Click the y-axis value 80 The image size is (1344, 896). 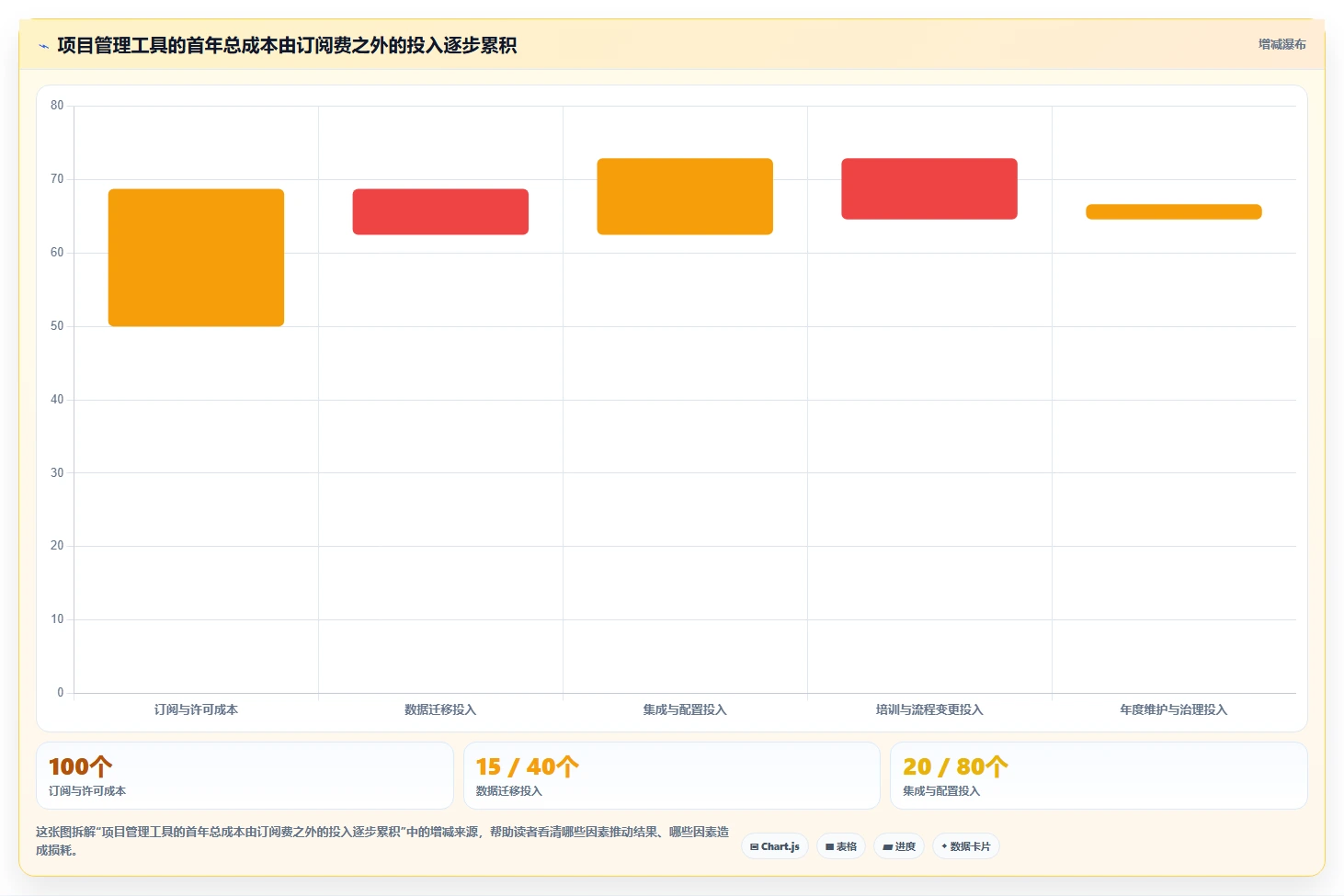pos(57,106)
